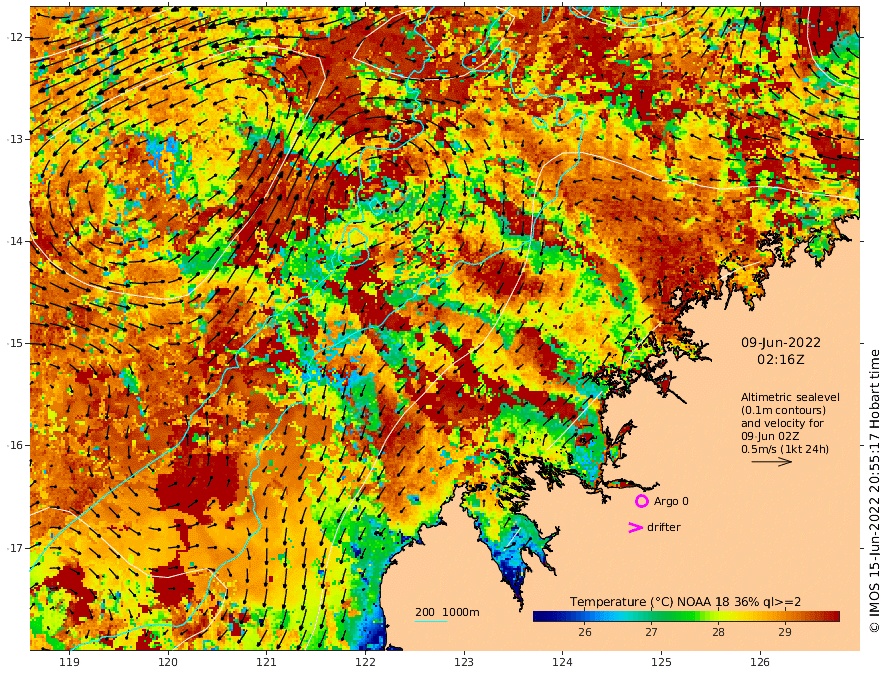
Task: Click the '0.5m/s (1kt 24h)' label
Action: click(785, 449)
